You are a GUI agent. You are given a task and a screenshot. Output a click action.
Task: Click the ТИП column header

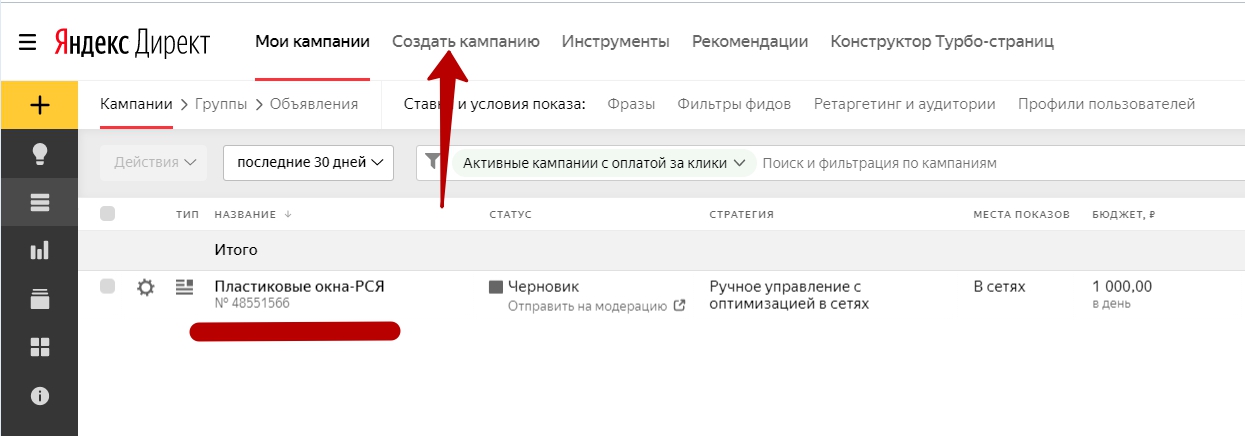coord(188,214)
